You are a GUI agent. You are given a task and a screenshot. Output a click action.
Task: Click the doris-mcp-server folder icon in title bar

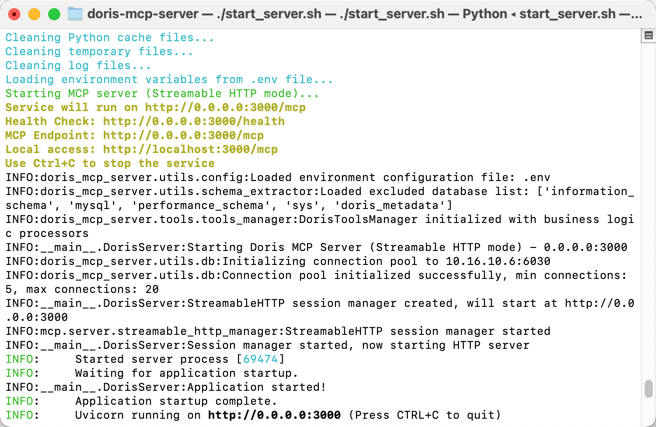click(75, 14)
